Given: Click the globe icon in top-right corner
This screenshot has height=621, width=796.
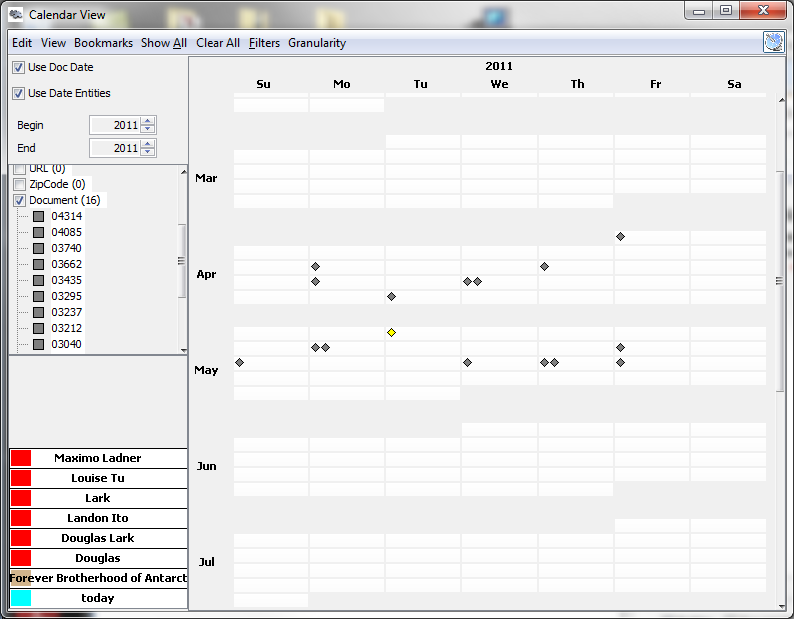Looking at the screenshot, I should [x=774, y=42].
